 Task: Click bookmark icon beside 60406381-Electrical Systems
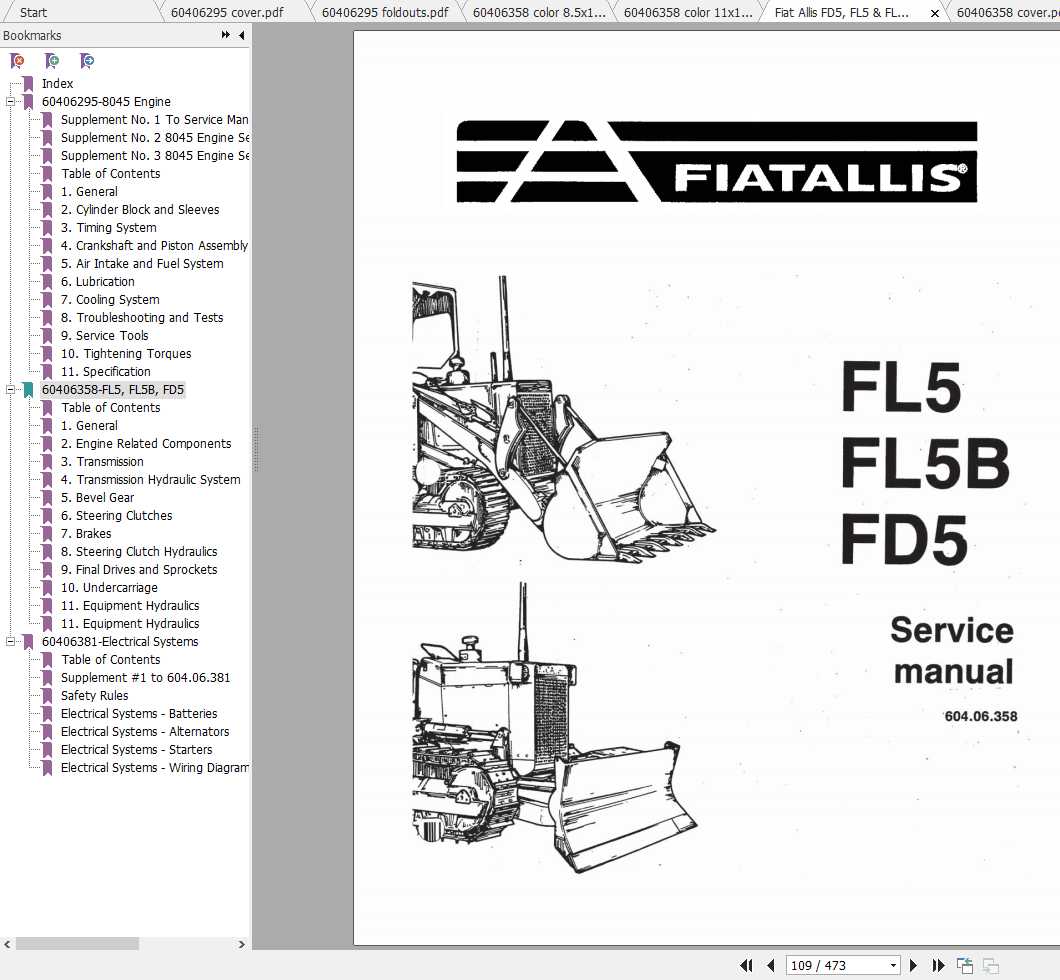point(28,642)
